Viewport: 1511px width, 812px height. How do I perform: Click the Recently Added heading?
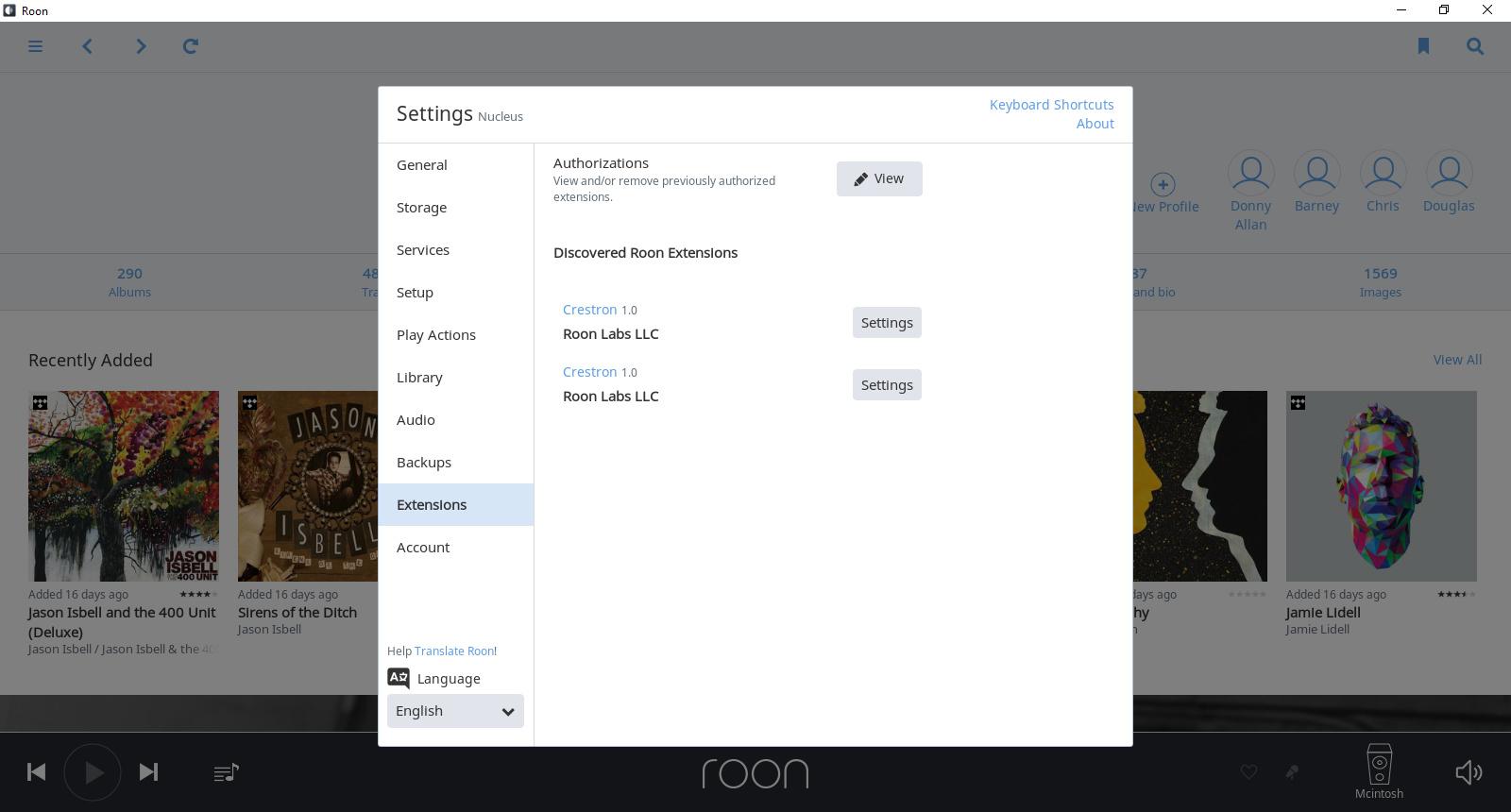click(91, 360)
